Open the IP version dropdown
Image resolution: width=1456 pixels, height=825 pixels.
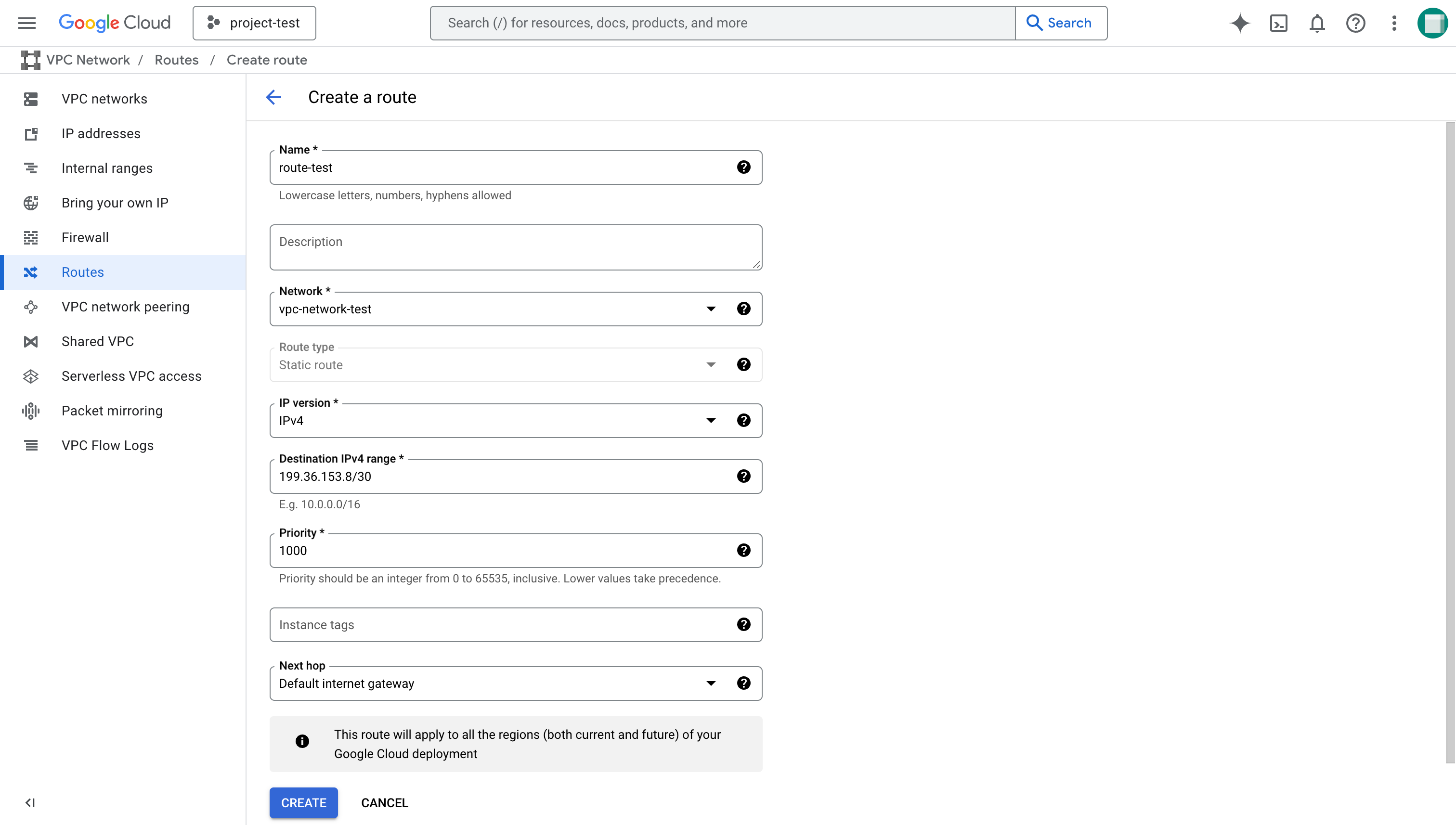click(710, 420)
